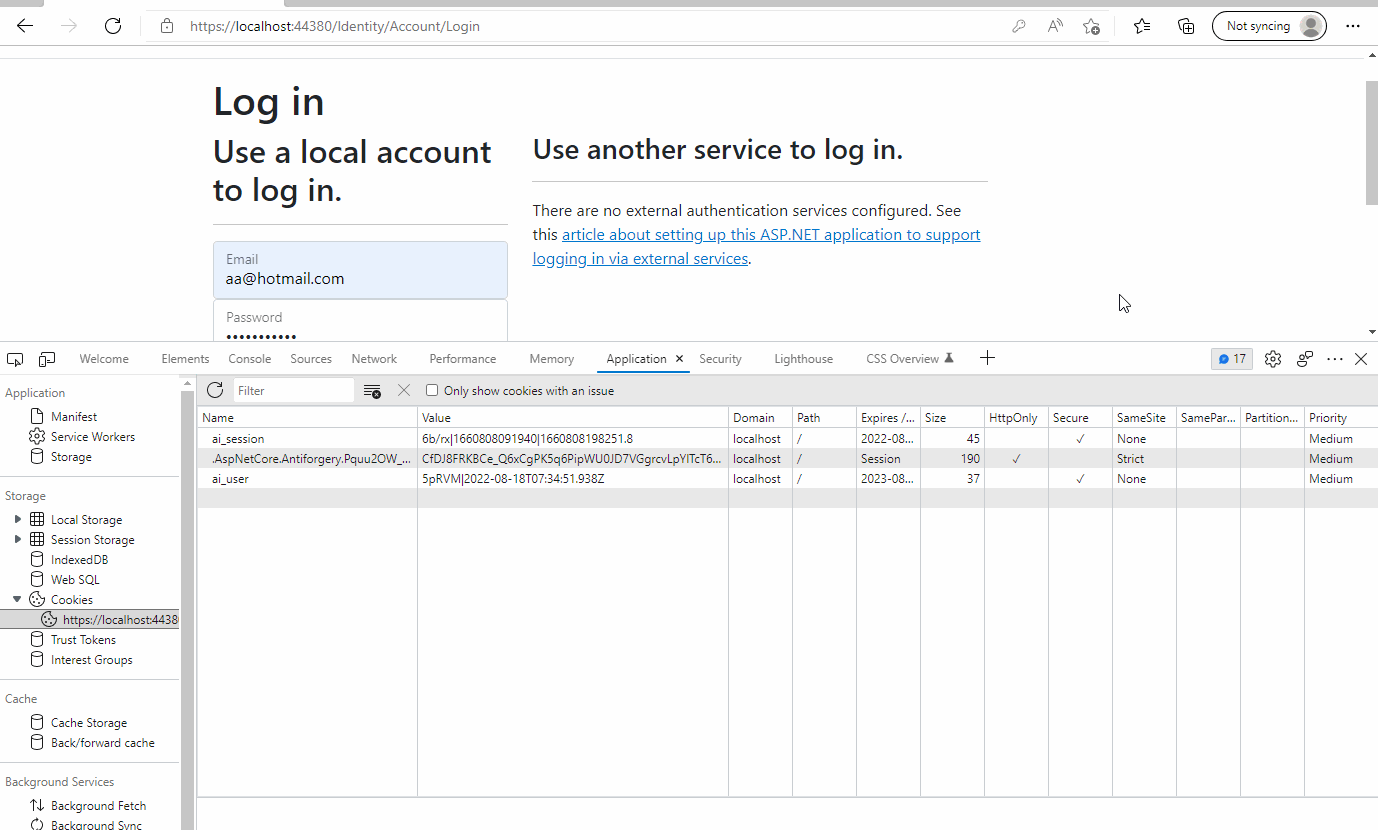Refresh the cookies list
This screenshot has width=1378, height=830.
tap(215, 390)
